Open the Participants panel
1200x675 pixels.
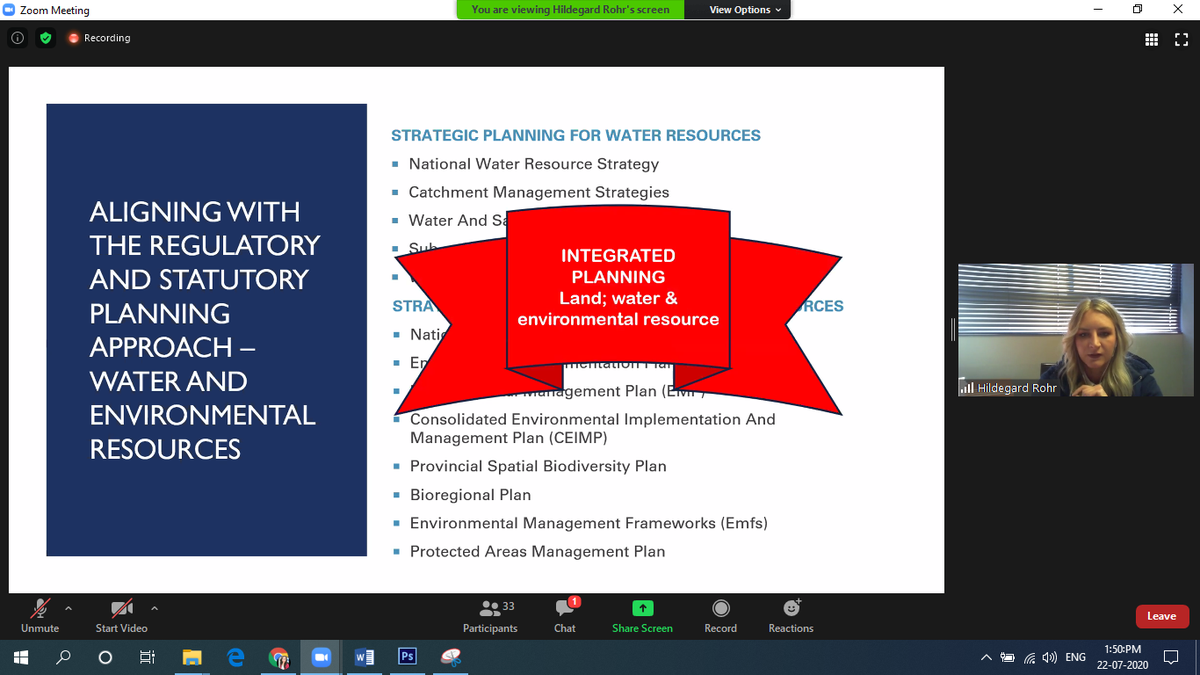(x=490, y=616)
